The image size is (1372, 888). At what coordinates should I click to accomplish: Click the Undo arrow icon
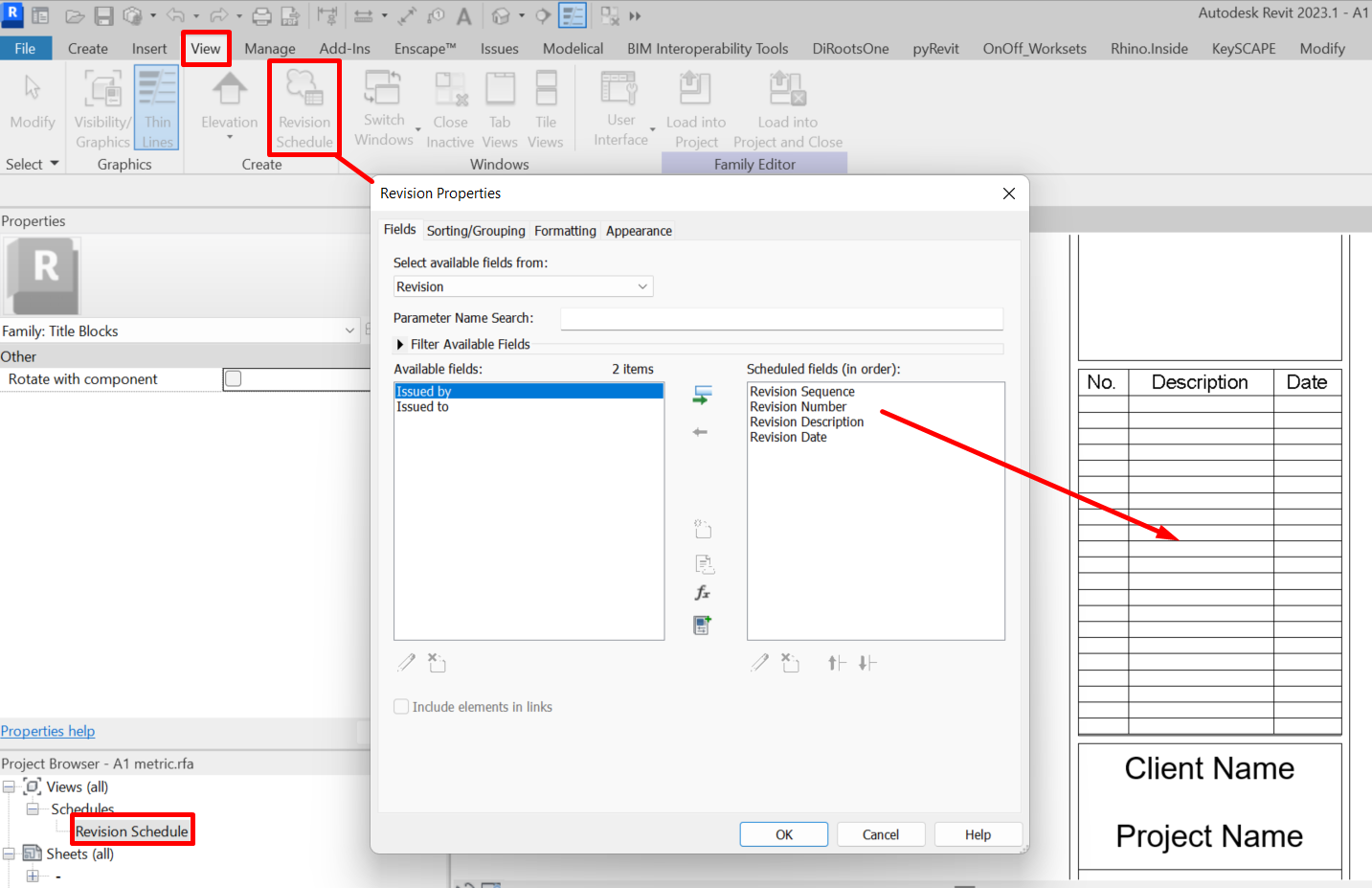click(x=175, y=16)
